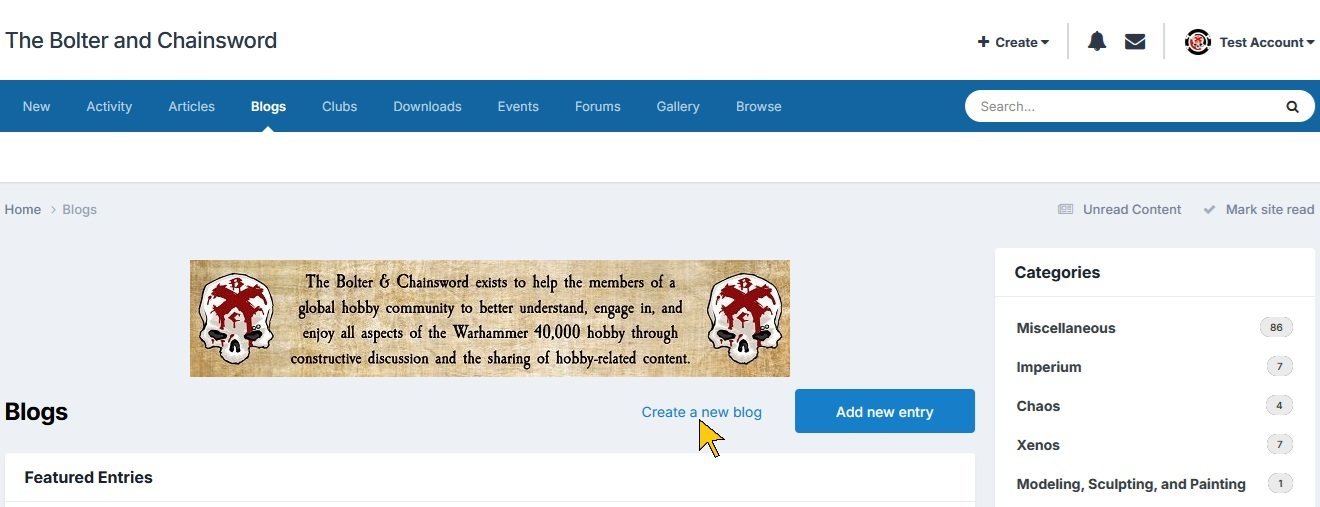1320x507 pixels.
Task: Click the search magnifier icon
Action: pos(1292,106)
